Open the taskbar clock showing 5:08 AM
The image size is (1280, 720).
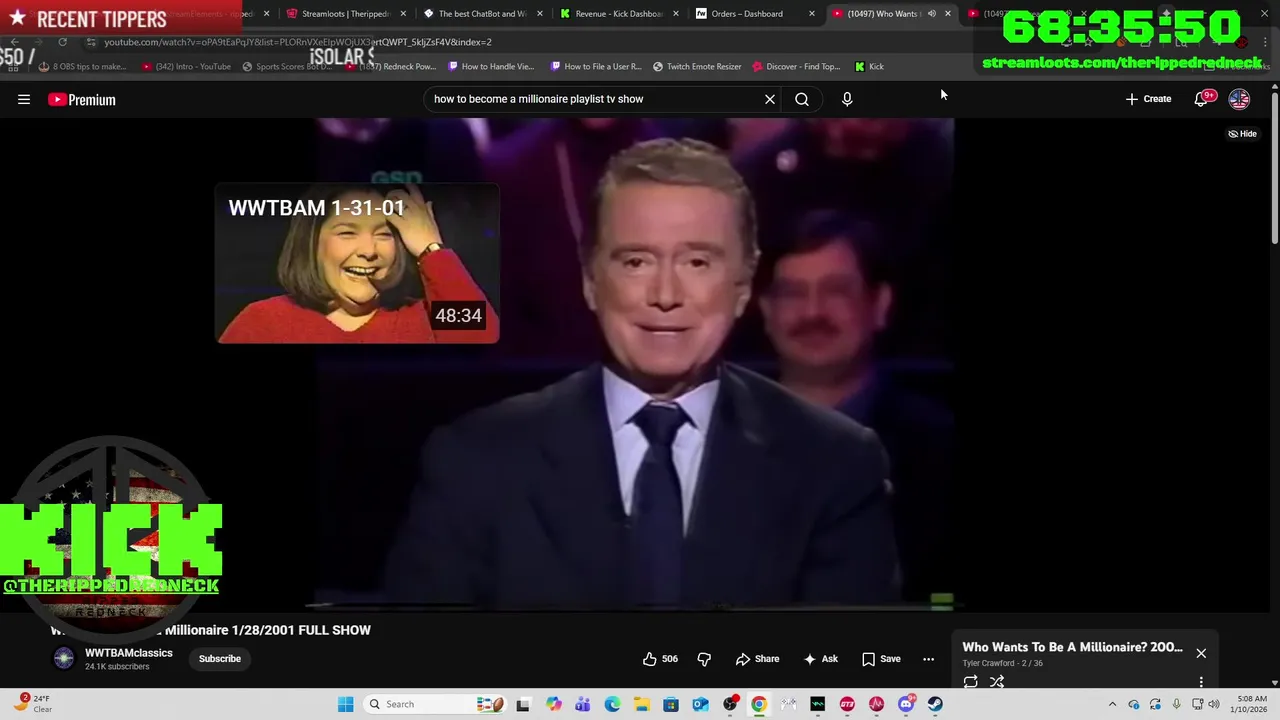tap(1251, 704)
